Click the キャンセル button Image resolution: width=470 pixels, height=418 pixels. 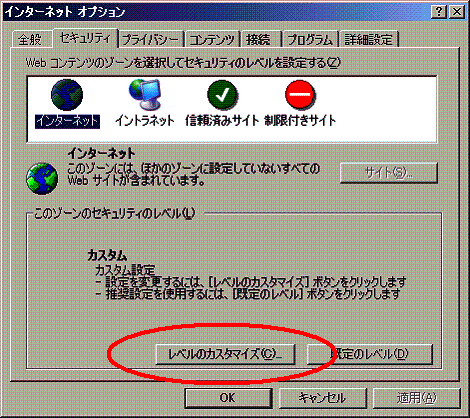(322, 398)
